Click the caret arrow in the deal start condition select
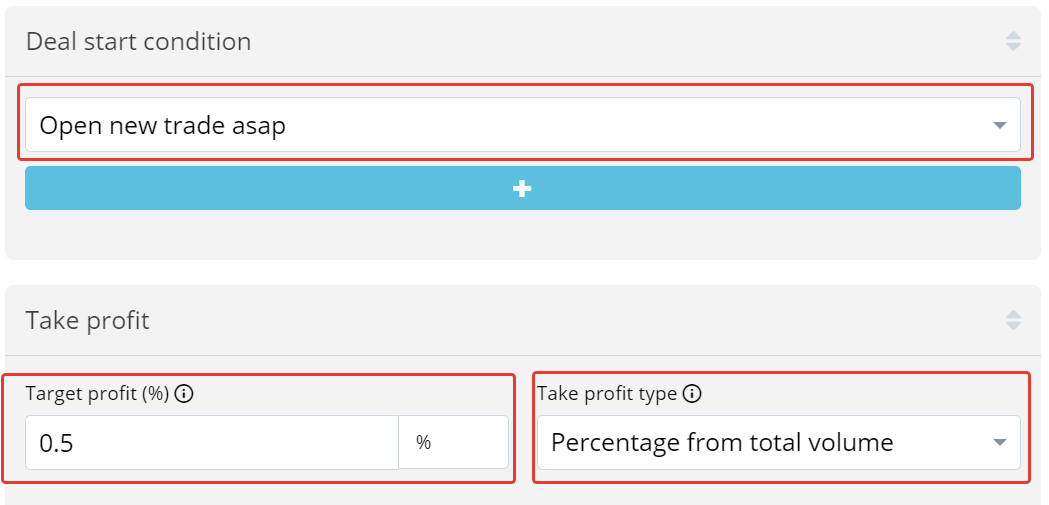The height and width of the screenshot is (505, 1049). (999, 126)
